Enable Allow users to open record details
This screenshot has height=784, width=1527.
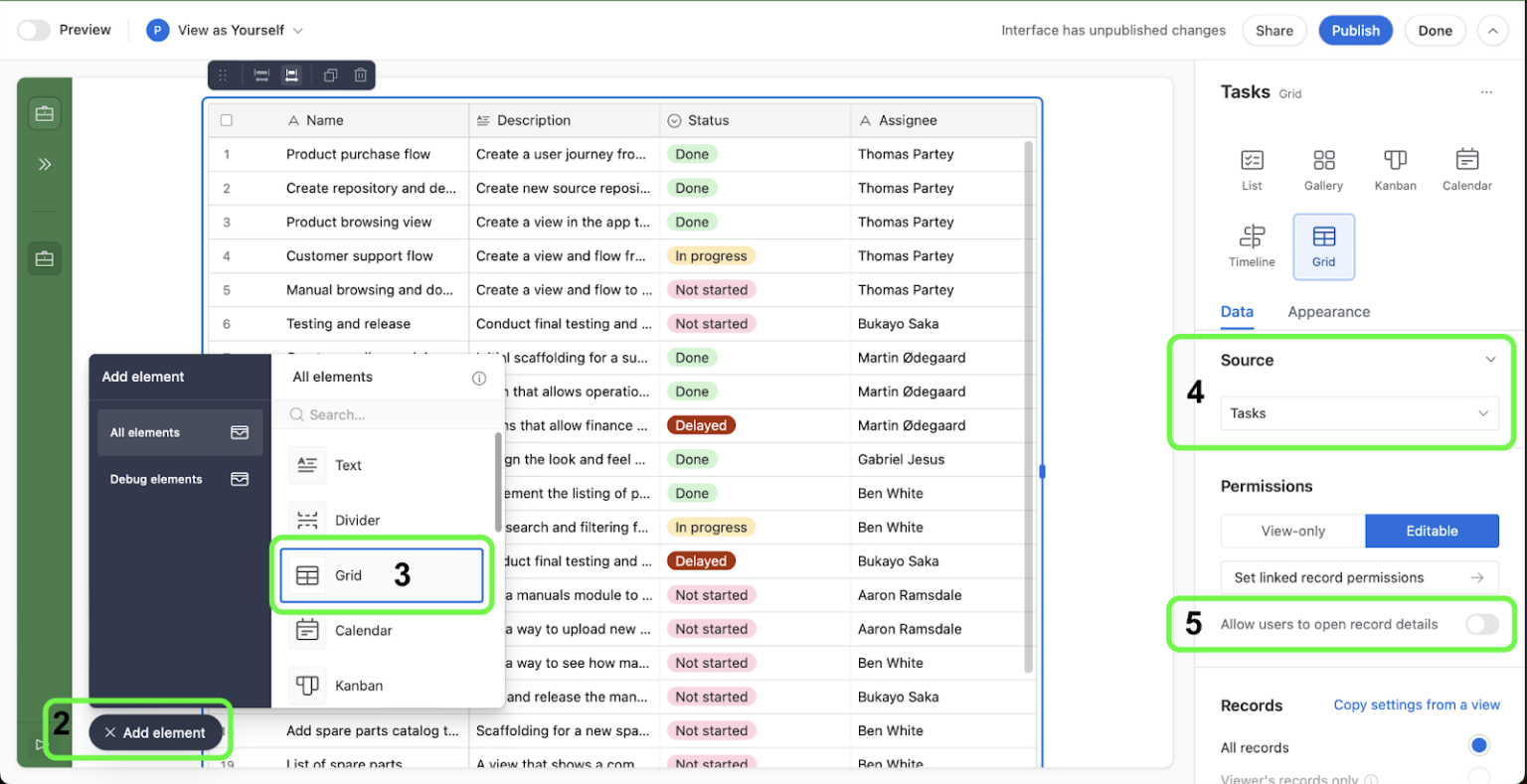pyautogui.click(x=1481, y=624)
